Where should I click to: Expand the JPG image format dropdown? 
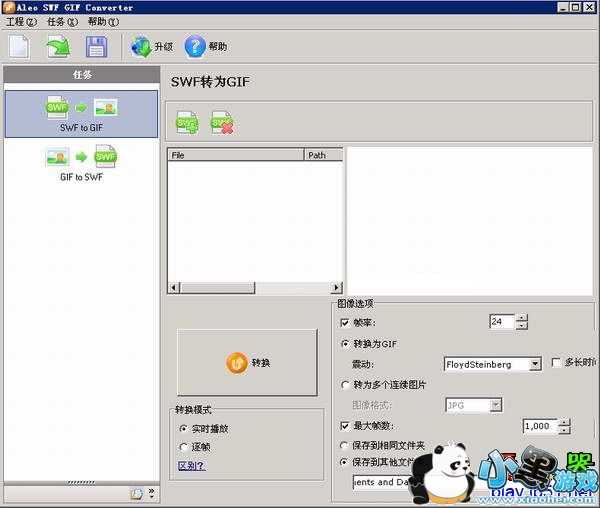pos(495,405)
